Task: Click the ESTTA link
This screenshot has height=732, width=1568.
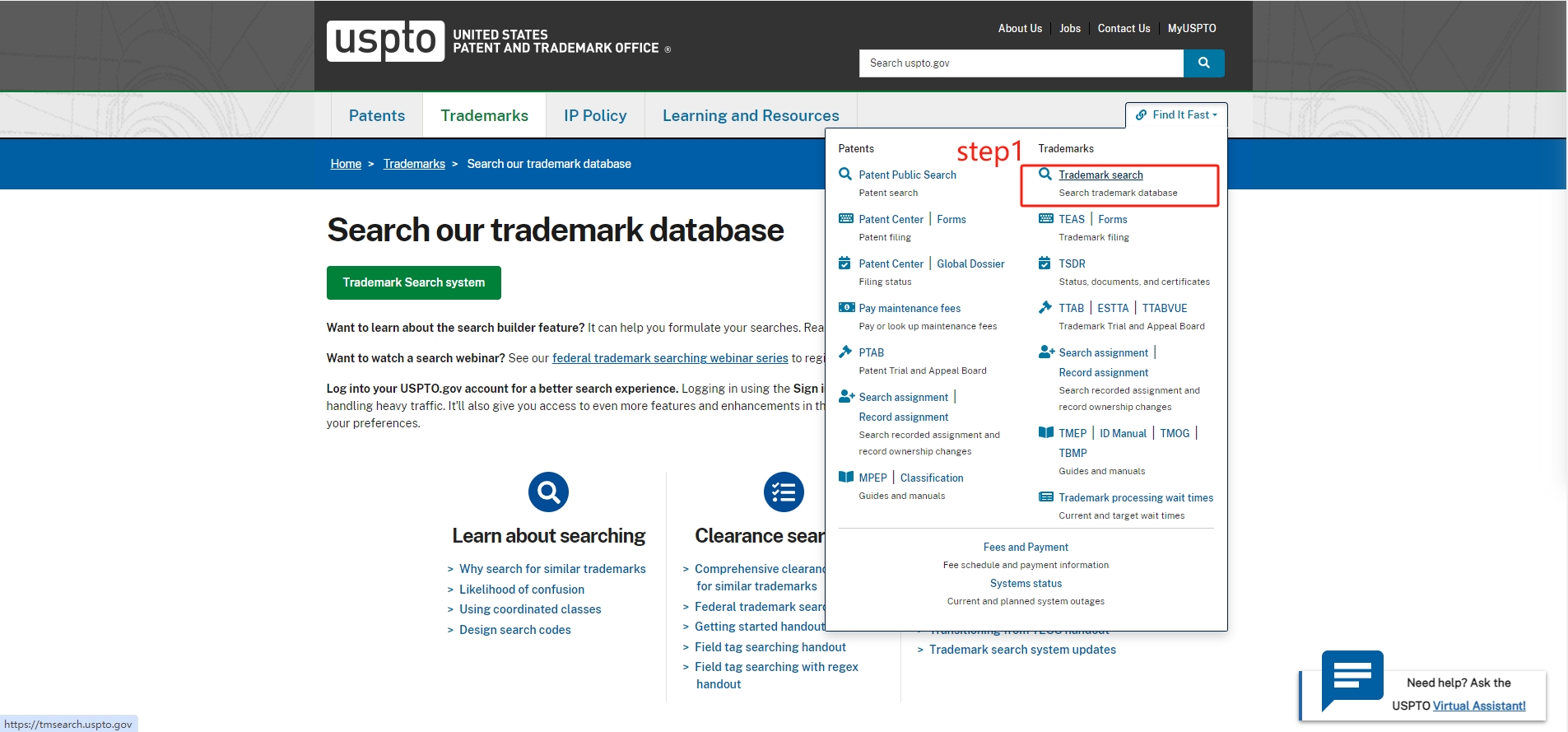Action: point(1113,308)
